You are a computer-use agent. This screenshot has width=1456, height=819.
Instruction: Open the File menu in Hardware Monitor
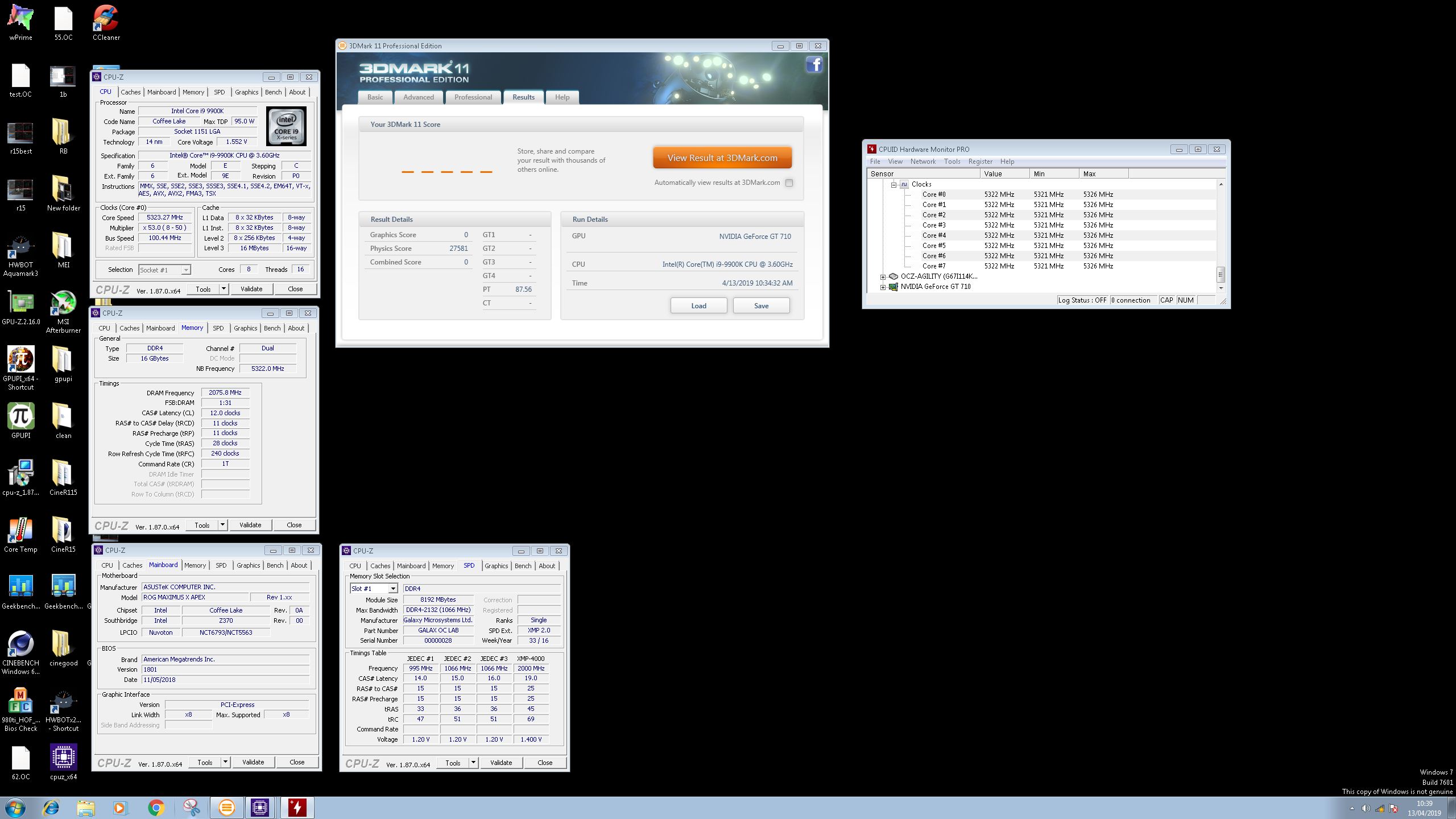(x=875, y=162)
